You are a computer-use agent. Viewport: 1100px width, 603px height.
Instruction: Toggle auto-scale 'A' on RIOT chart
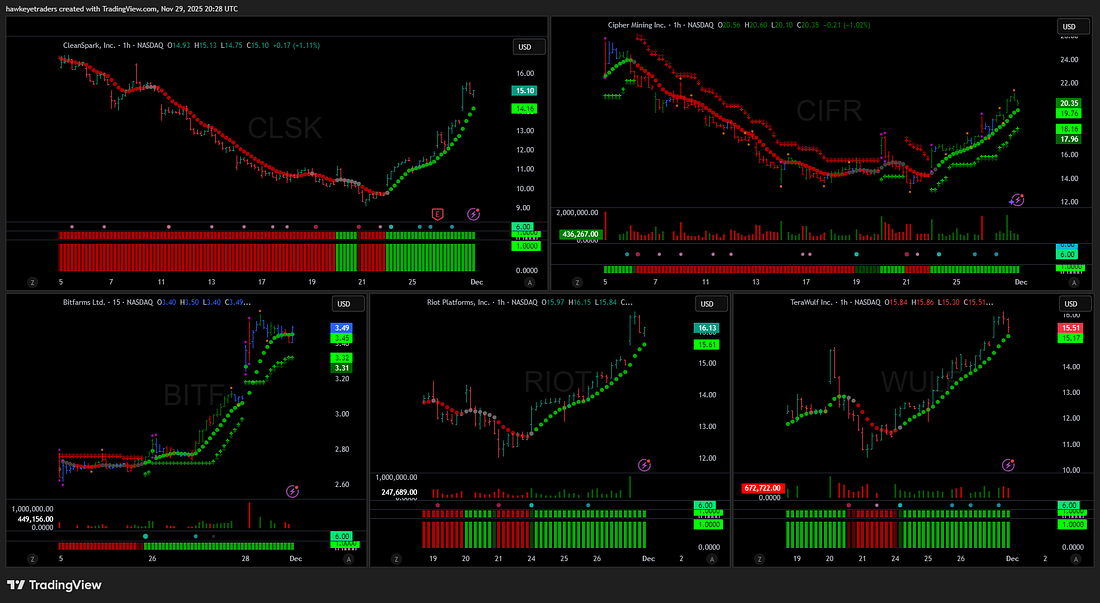tap(712, 559)
